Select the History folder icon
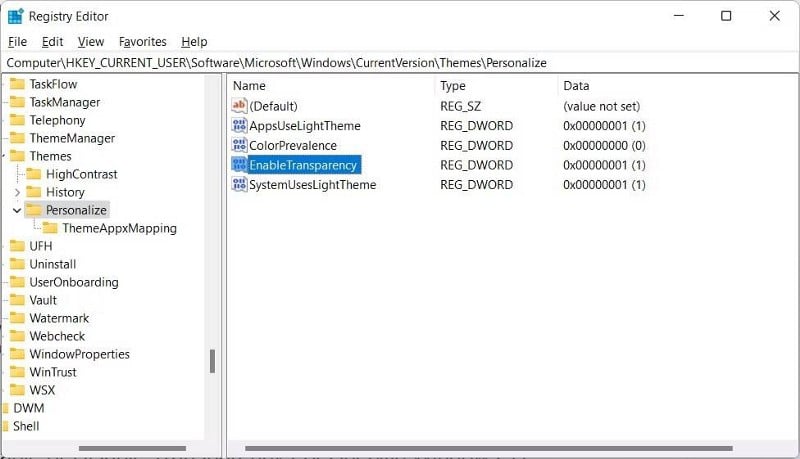This screenshot has height=459, width=800. 34,192
